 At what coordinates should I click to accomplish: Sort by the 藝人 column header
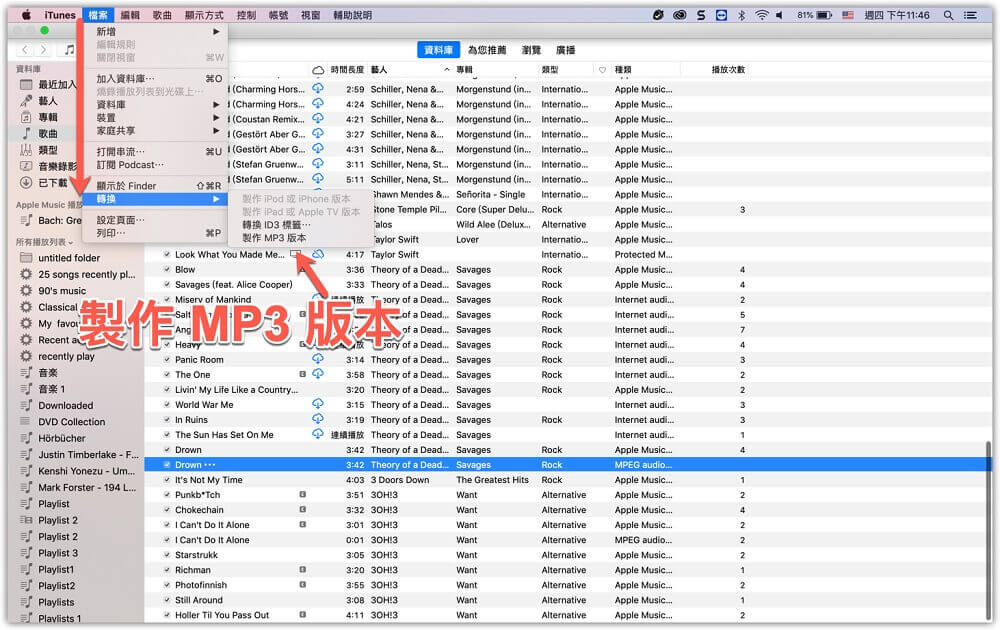click(x=409, y=70)
